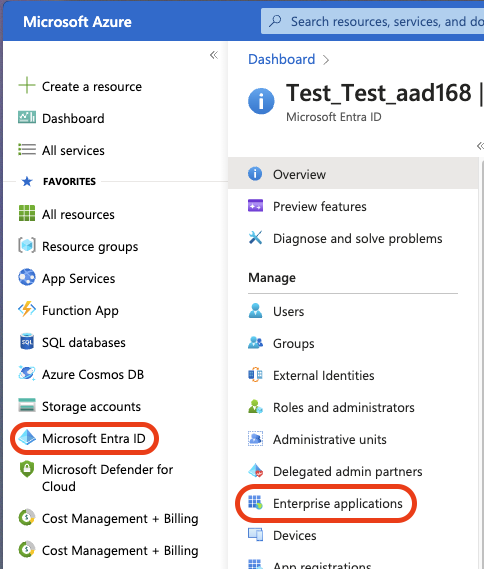
Task: Open the Users menu item
Action: [x=353, y=311]
